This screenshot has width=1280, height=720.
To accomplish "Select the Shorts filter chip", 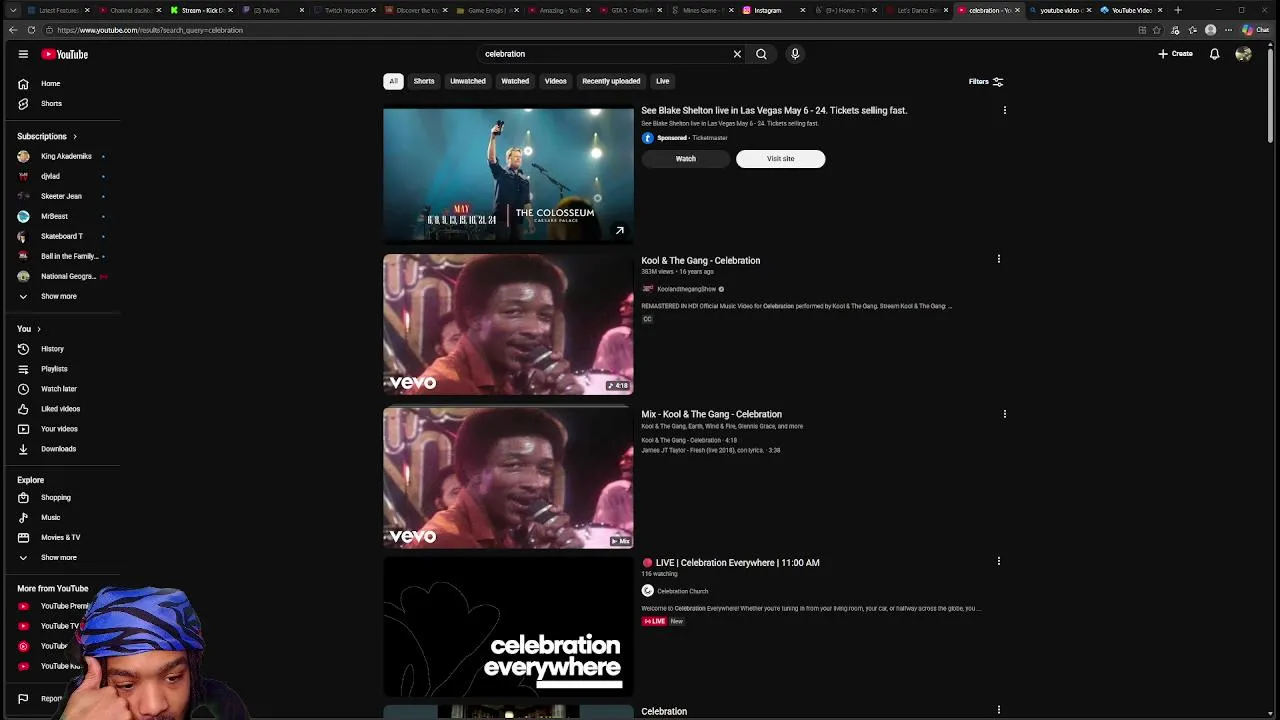I will (x=424, y=81).
